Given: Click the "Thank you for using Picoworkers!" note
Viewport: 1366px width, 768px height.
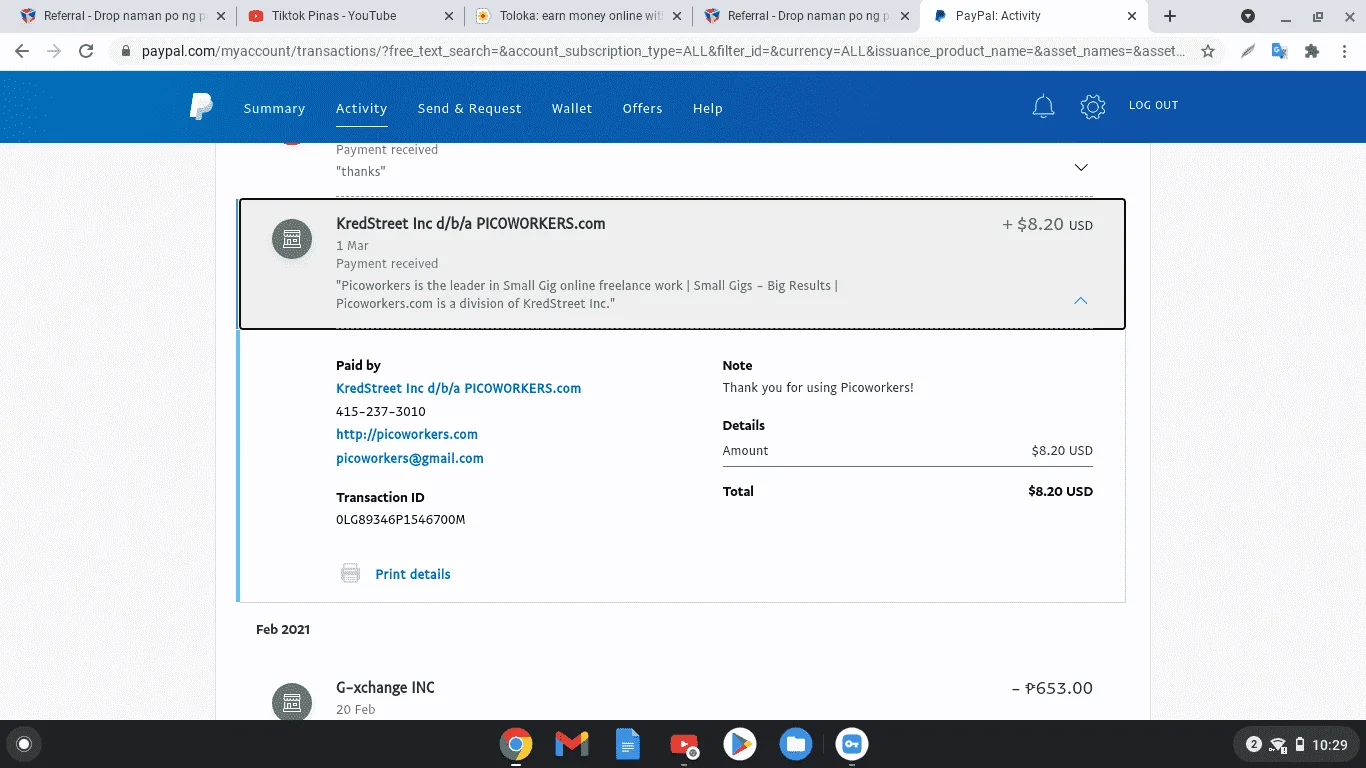Looking at the screenshot, I should point(818,388).
